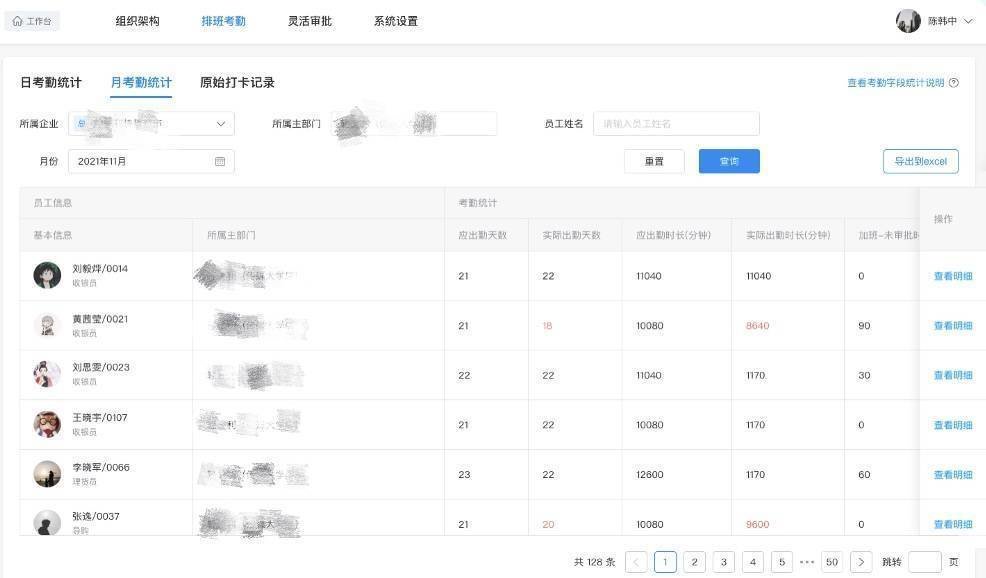This screenshot has height=578, width=986.
Task: Go to page 4
Action: tap(753, 562)
